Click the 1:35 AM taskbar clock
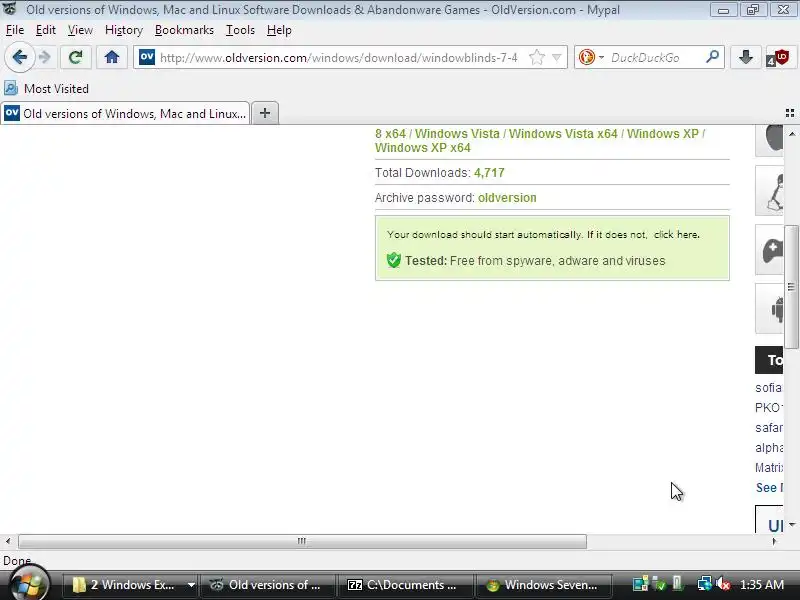The height and width of the screenshot is (600, 800). coord(762,585)
